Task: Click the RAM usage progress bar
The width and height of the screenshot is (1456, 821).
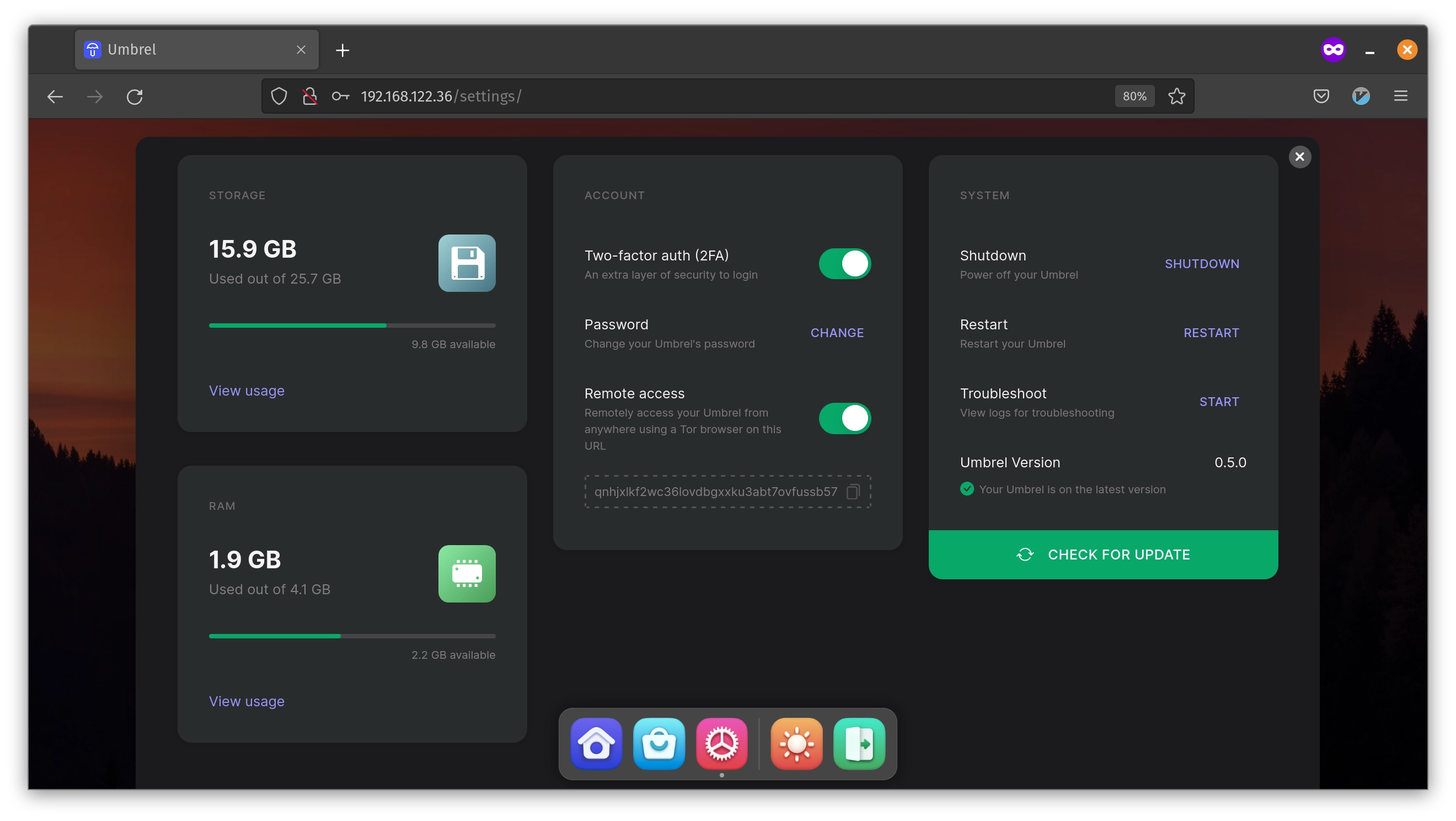Action: (x=352, y=636)
